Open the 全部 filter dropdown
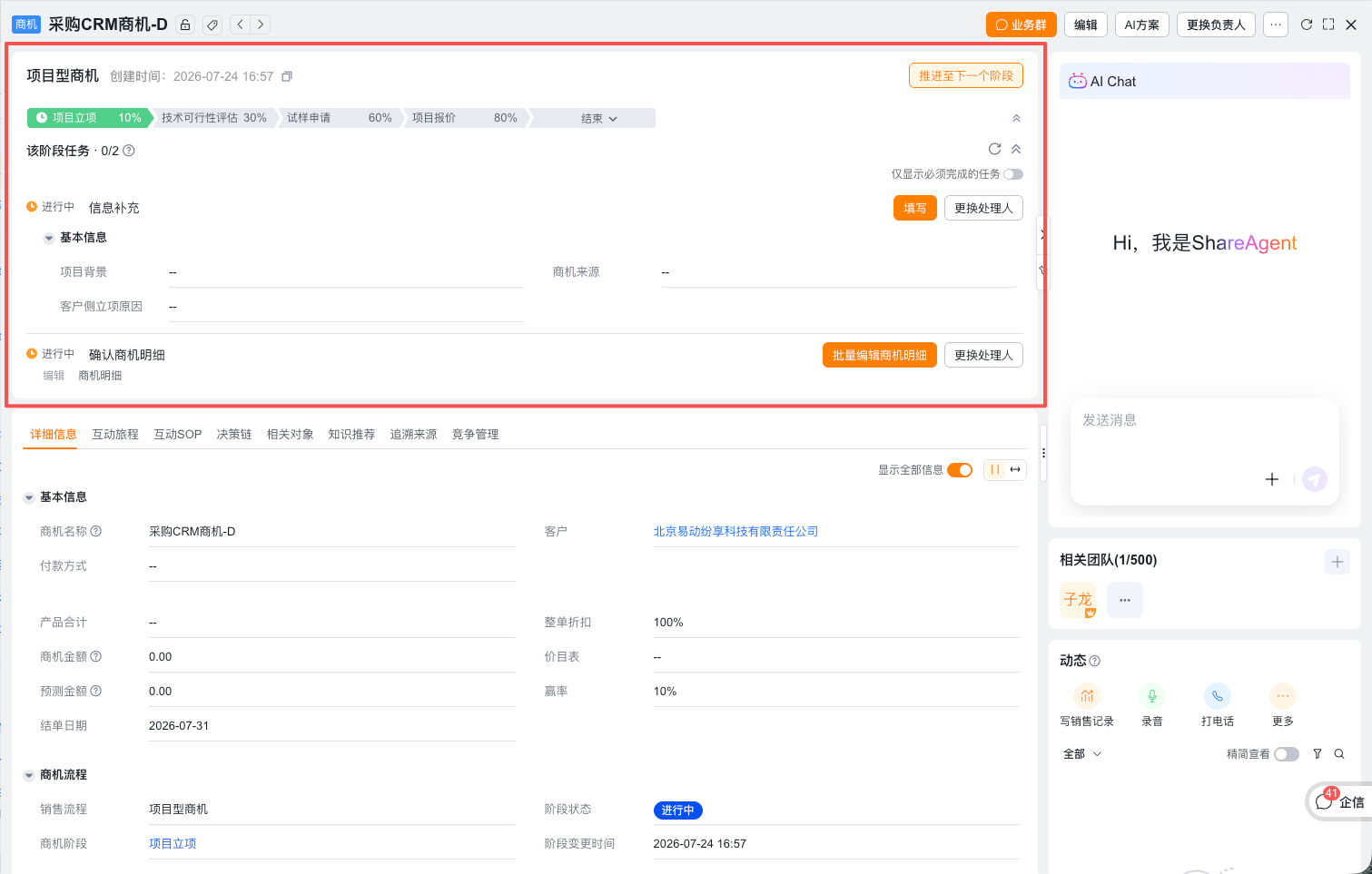Image resolution: width=1372 pixels, height=874 pixels. [x=1082, y=754]
